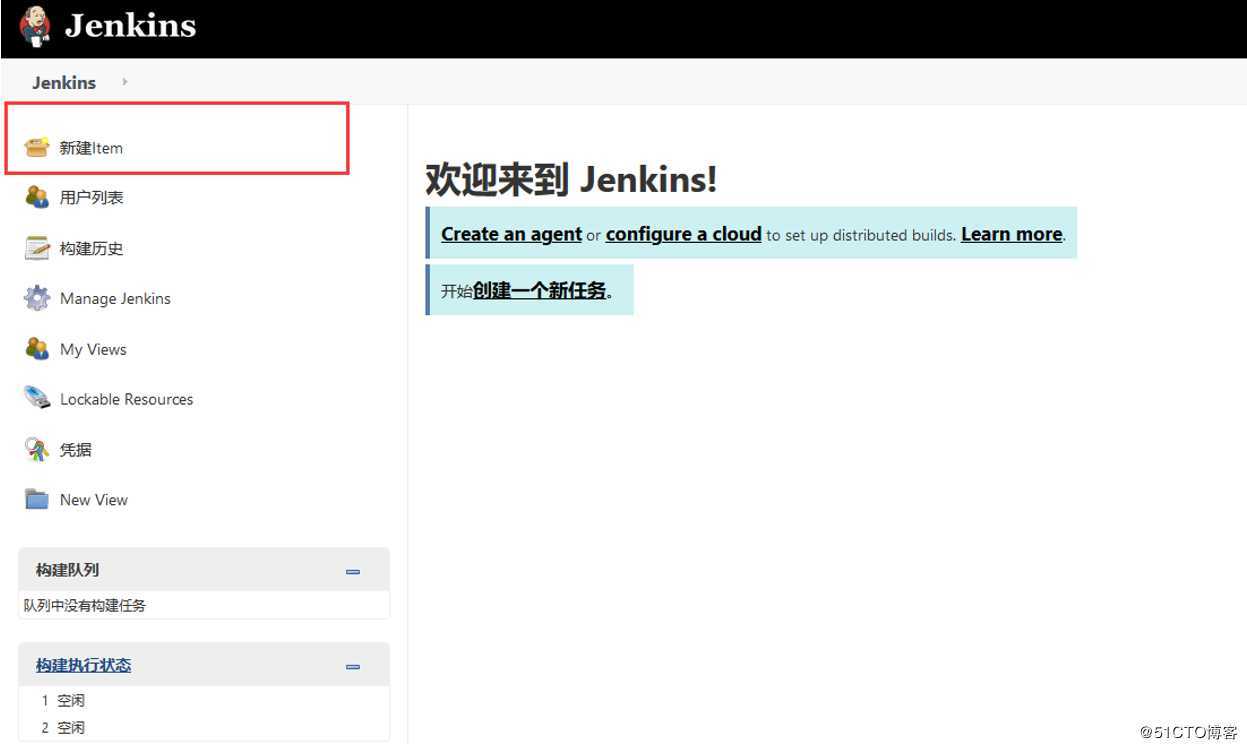Click the Manage Jenkins gear icon
This screenshot has height=749, width=1247.
(37, 298)
